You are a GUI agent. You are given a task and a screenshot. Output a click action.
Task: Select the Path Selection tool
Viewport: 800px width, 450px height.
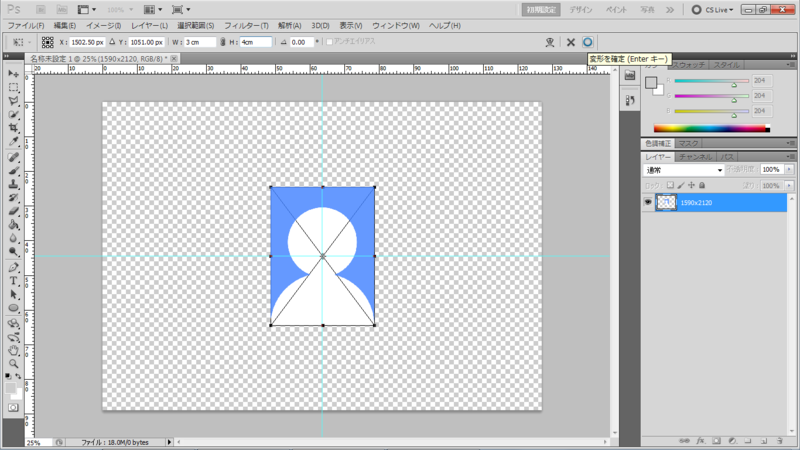pyautogui.click(x=13, y=295)
